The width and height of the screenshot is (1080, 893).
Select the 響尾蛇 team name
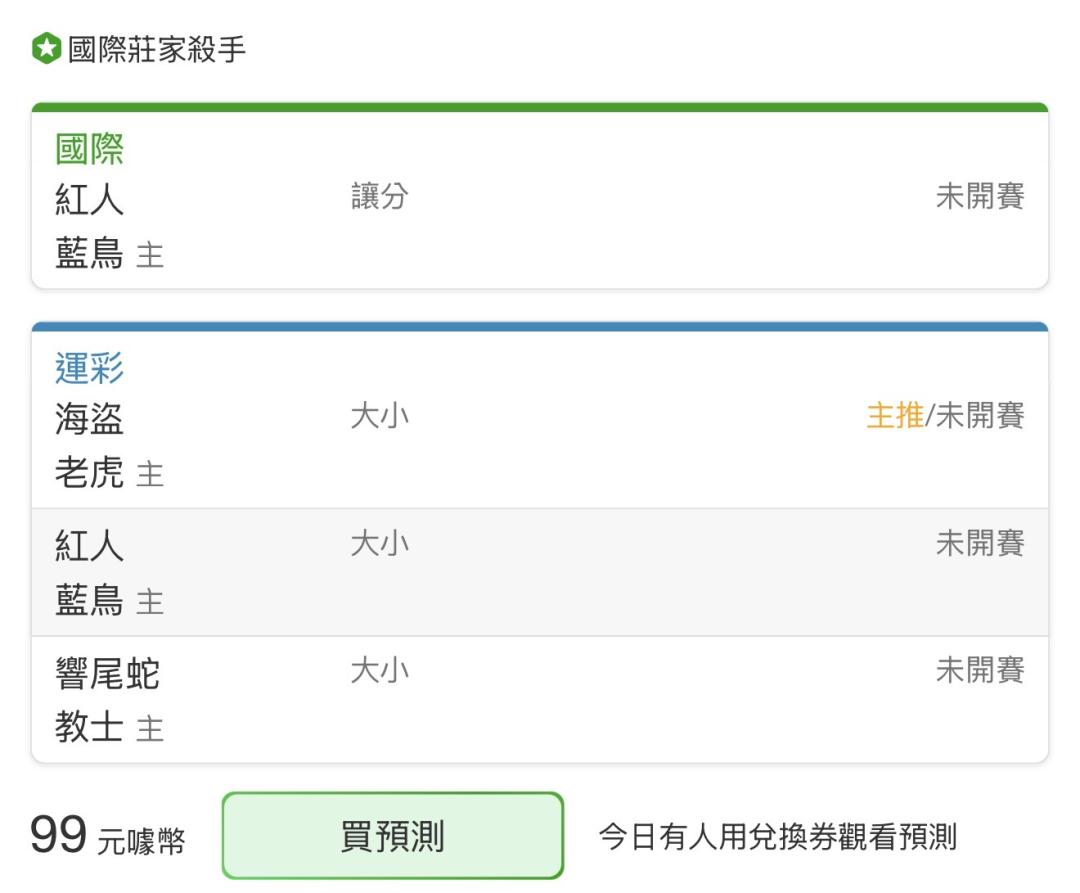click(107, 673)
